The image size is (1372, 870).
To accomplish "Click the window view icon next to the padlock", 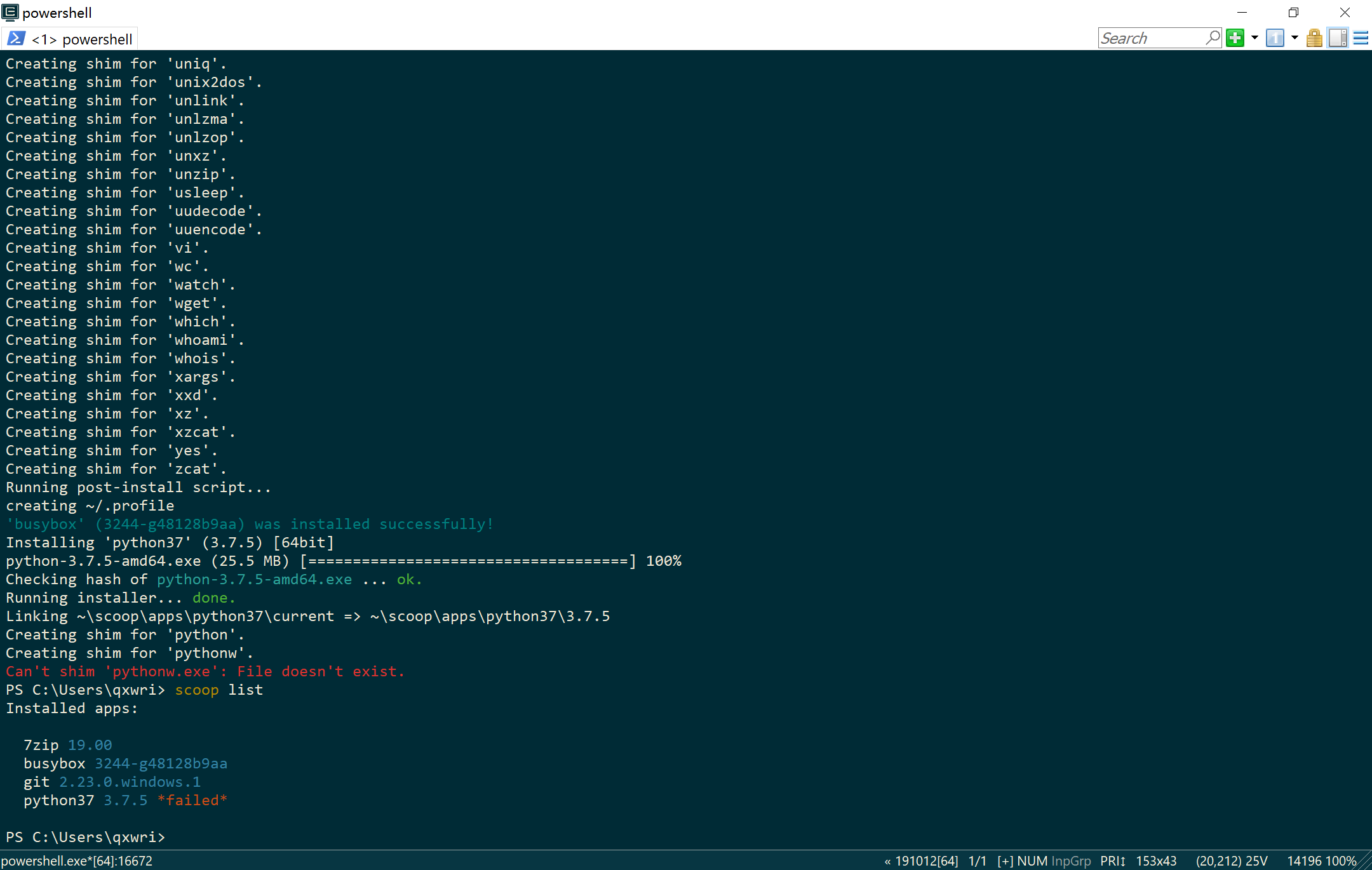I will [1338, 37].
